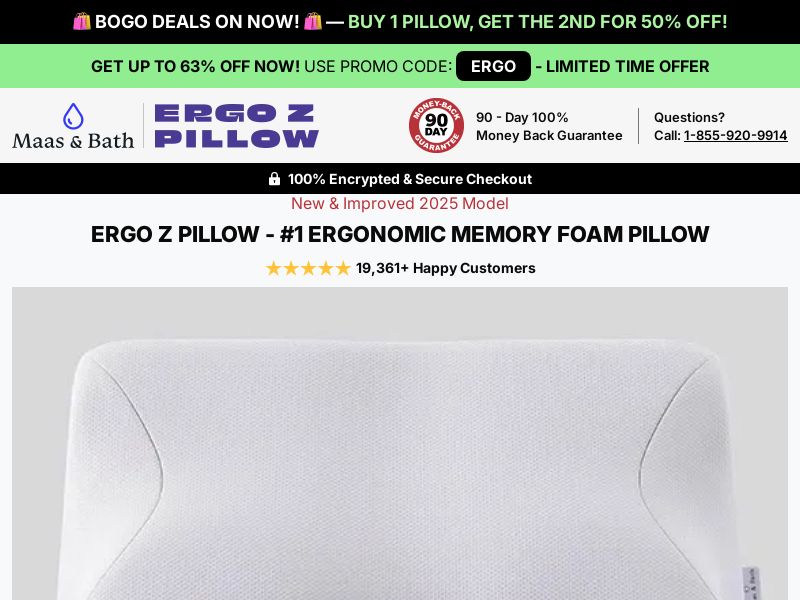Click the five gold star rating
The width and height of the screenshot is (800, 600).
click(x=308, y=268)
